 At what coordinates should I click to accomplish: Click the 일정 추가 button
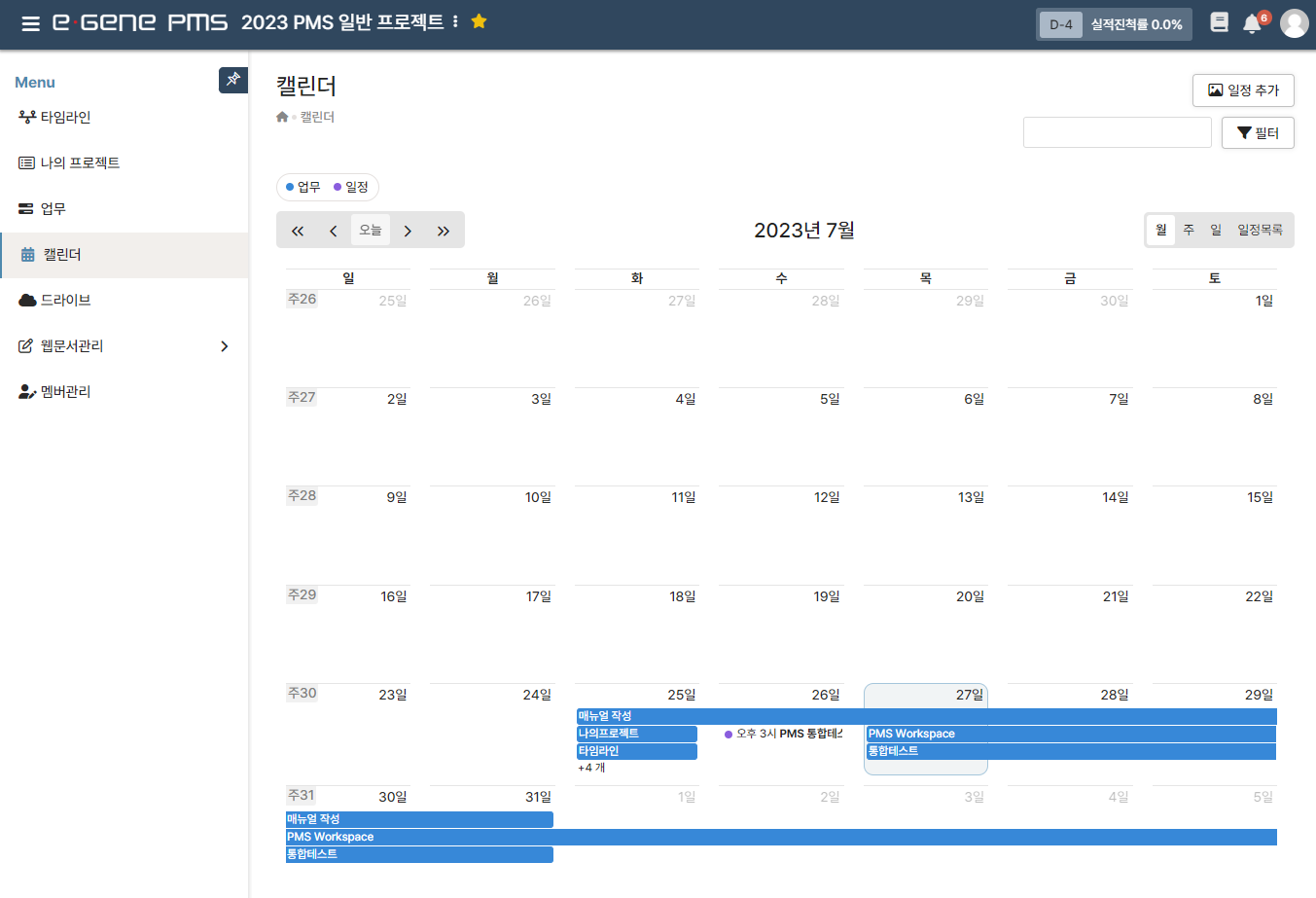[x=1243, y=90]
